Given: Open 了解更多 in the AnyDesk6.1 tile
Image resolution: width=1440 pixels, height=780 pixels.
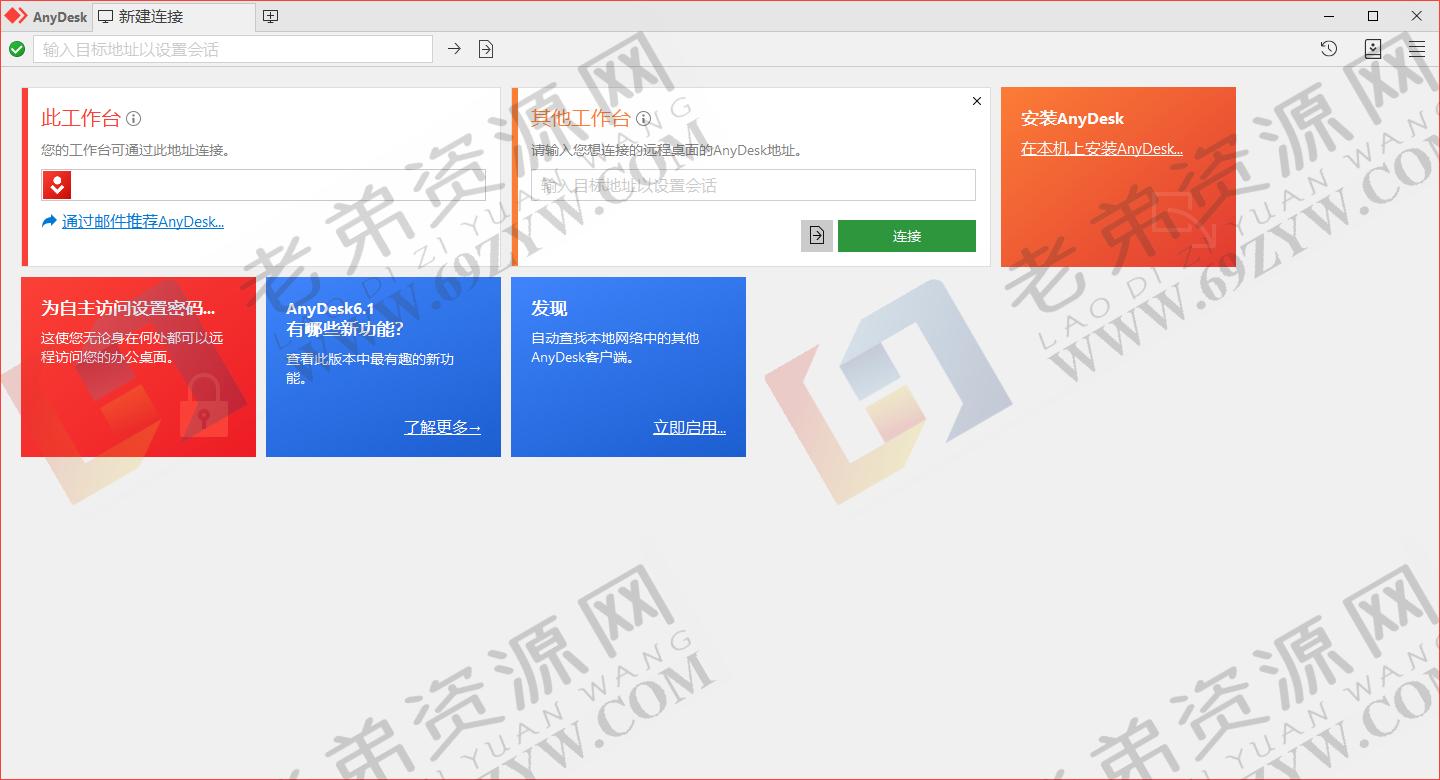Looking at the screenshot, I should pyautogui.click(x=442, y=427).
